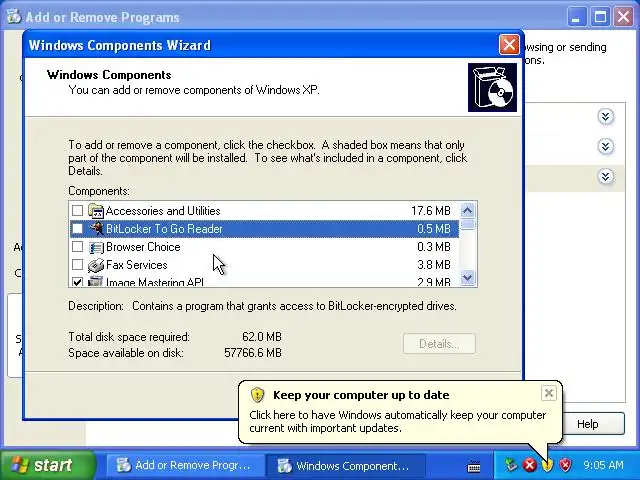
Task: Check the Fax Services checkbox
Action: point(77,264)
